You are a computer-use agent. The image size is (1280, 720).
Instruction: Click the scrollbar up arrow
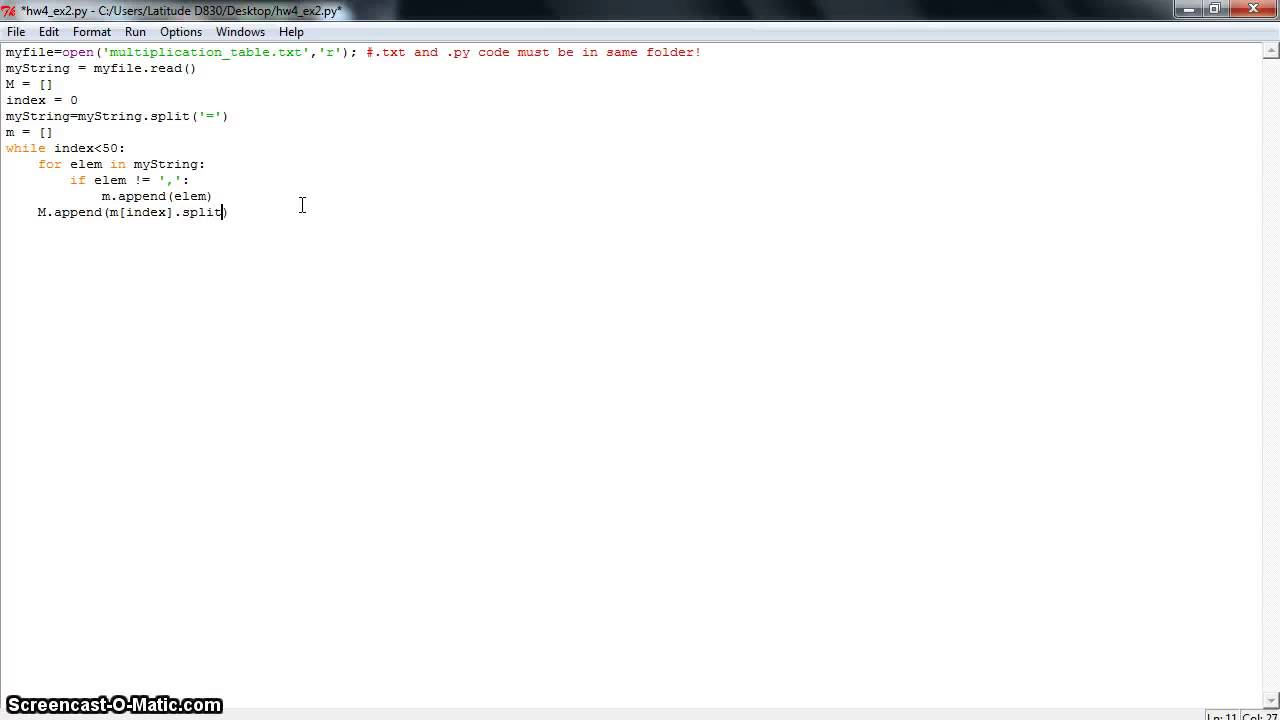pos(1271,52)
